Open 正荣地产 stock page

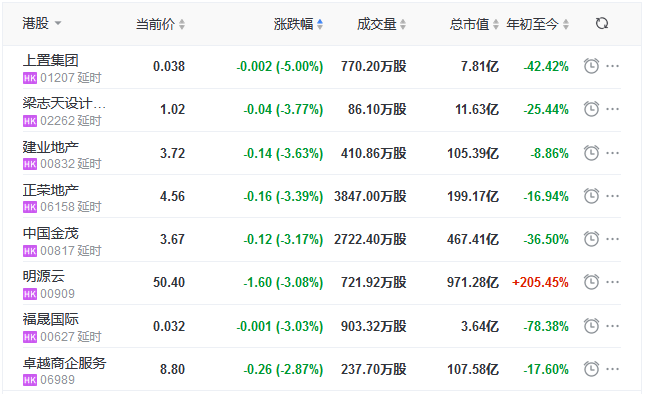[50, 190]
